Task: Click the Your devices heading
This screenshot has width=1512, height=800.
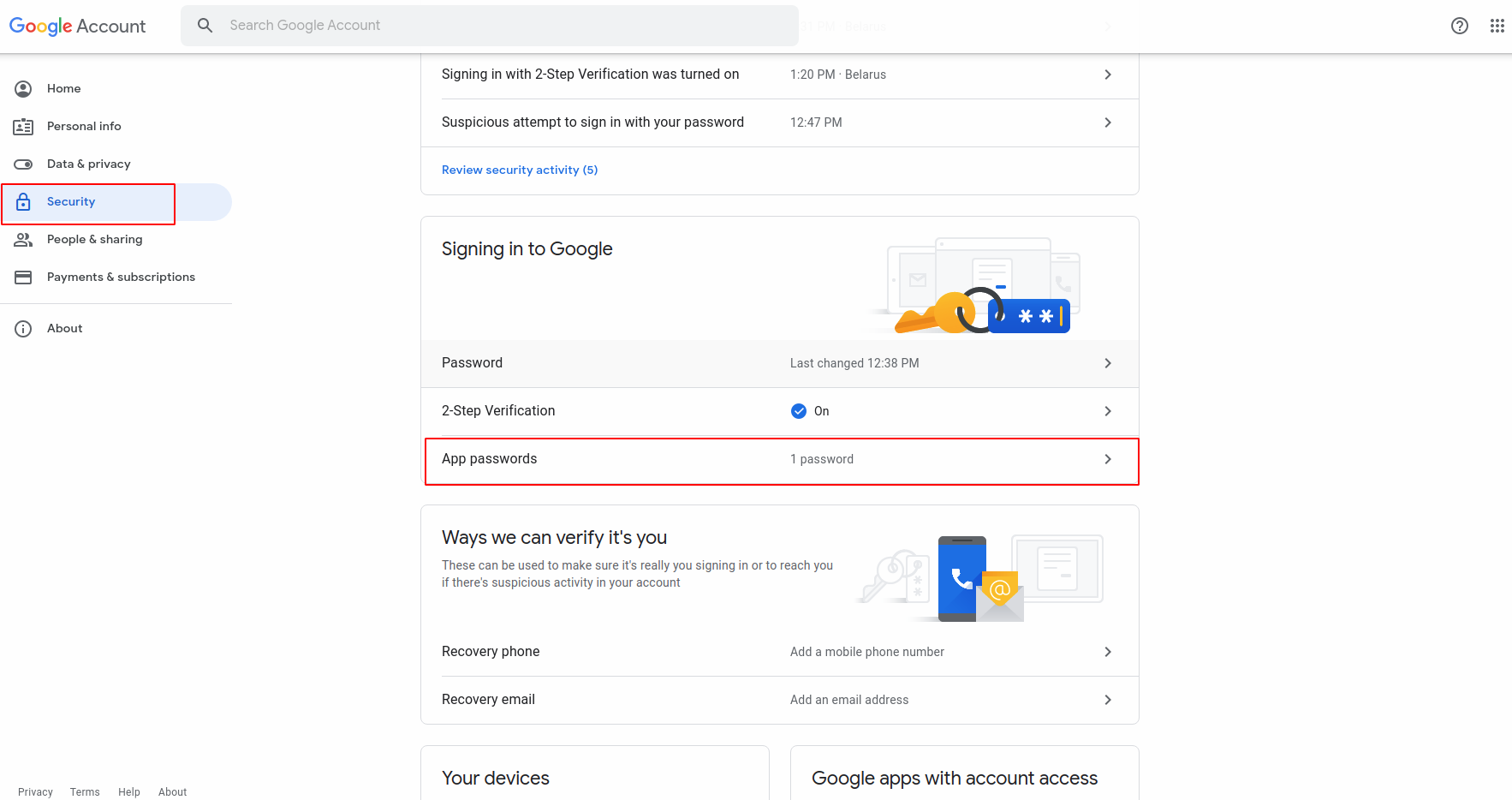Action: tap(496, 778)
